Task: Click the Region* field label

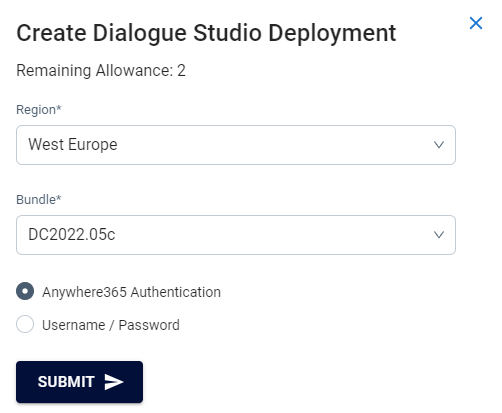Action: 39,110
